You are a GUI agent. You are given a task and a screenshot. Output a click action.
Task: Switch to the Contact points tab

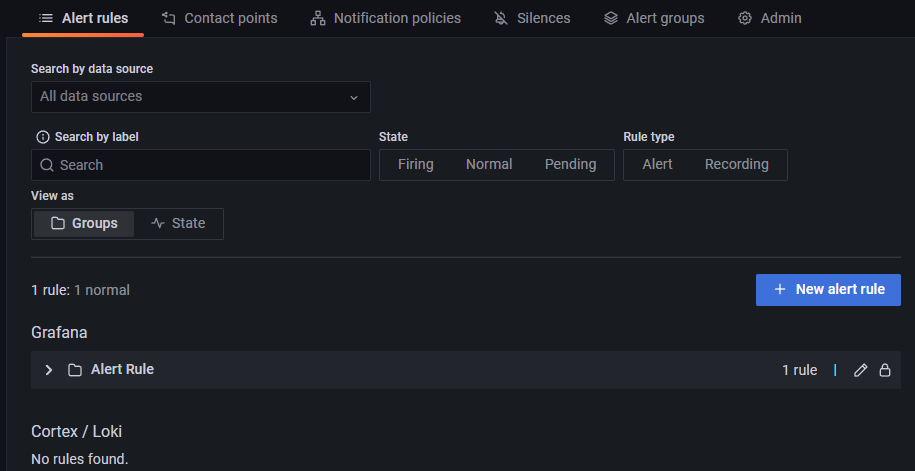[x=219, y=19]
